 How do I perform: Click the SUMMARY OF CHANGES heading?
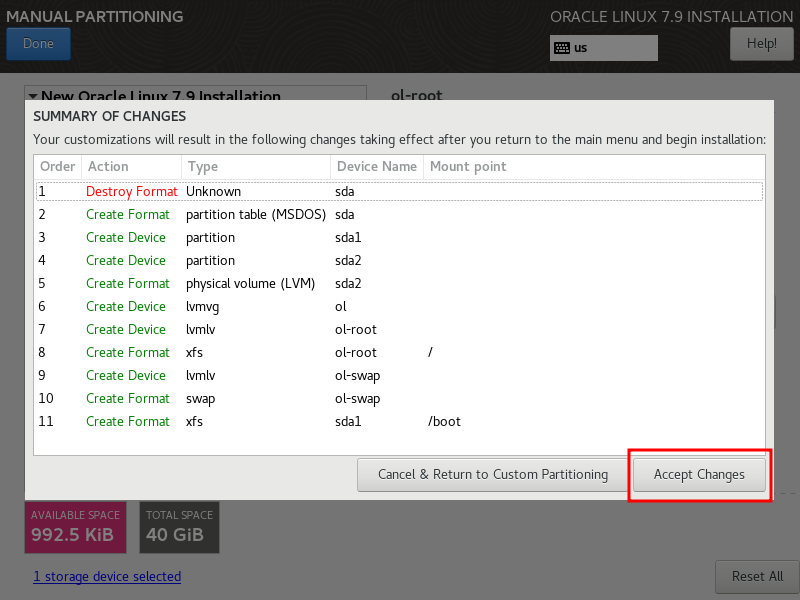pos(110,116)
